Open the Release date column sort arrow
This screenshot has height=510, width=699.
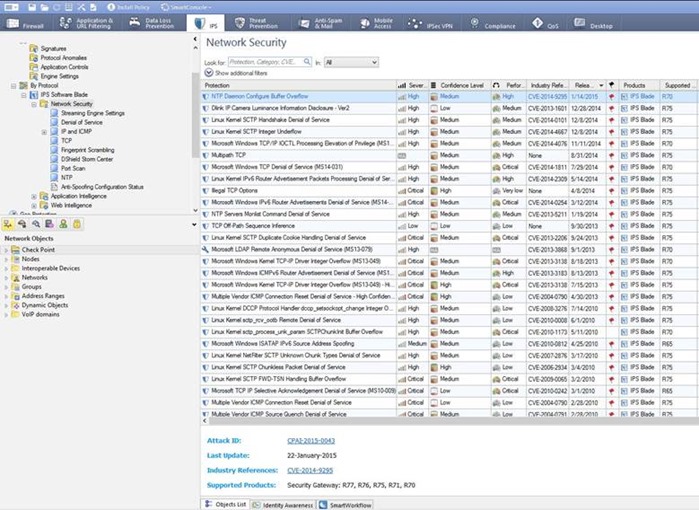click(601, 85)
